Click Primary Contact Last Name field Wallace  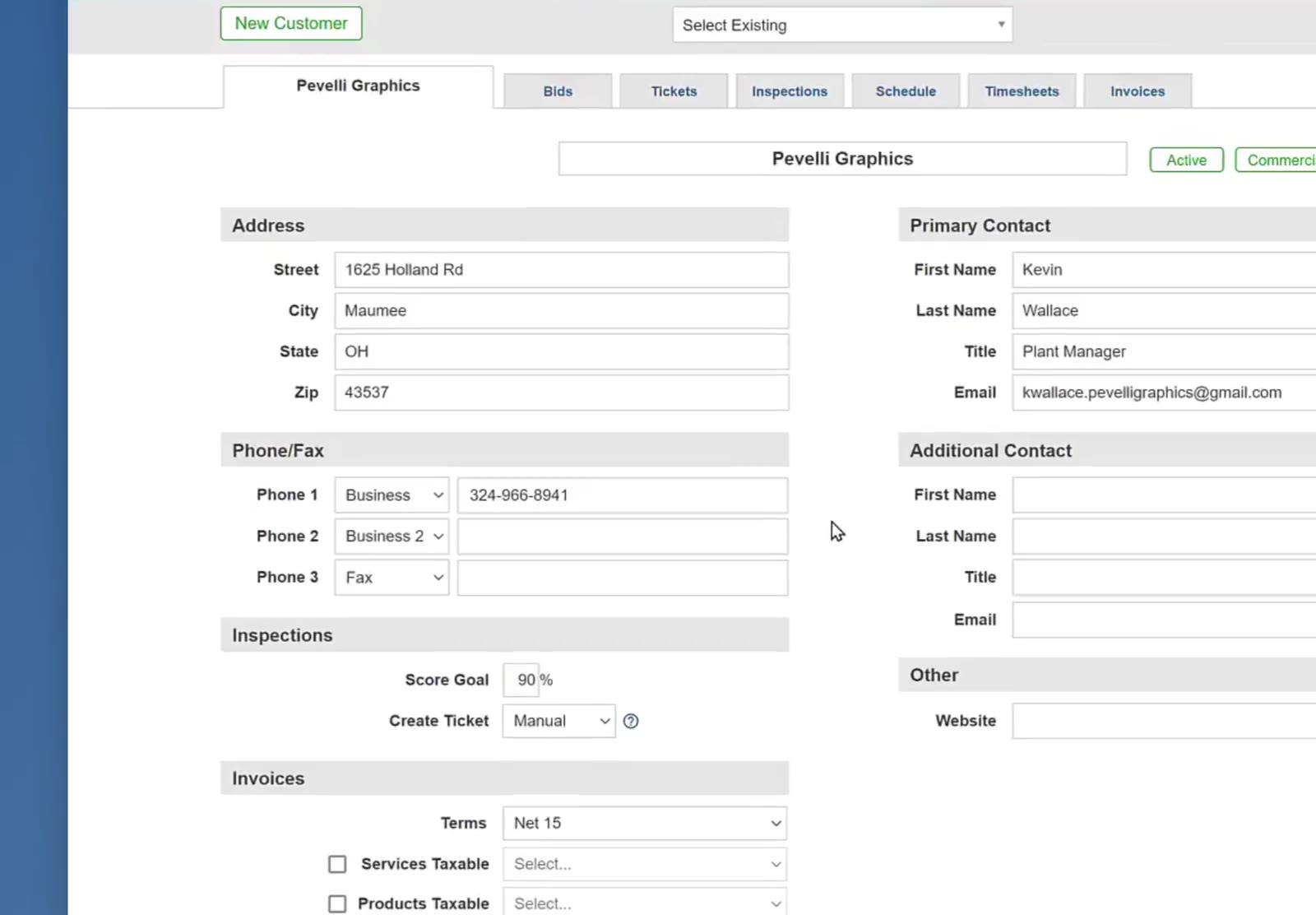pyautogui.click(x=1164, y=311)
